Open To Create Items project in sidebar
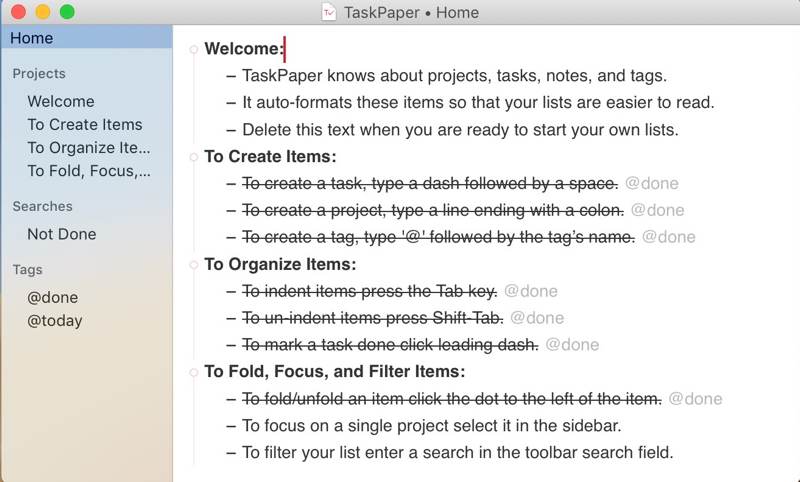This screenshot has height=482, width=800. 85,124
